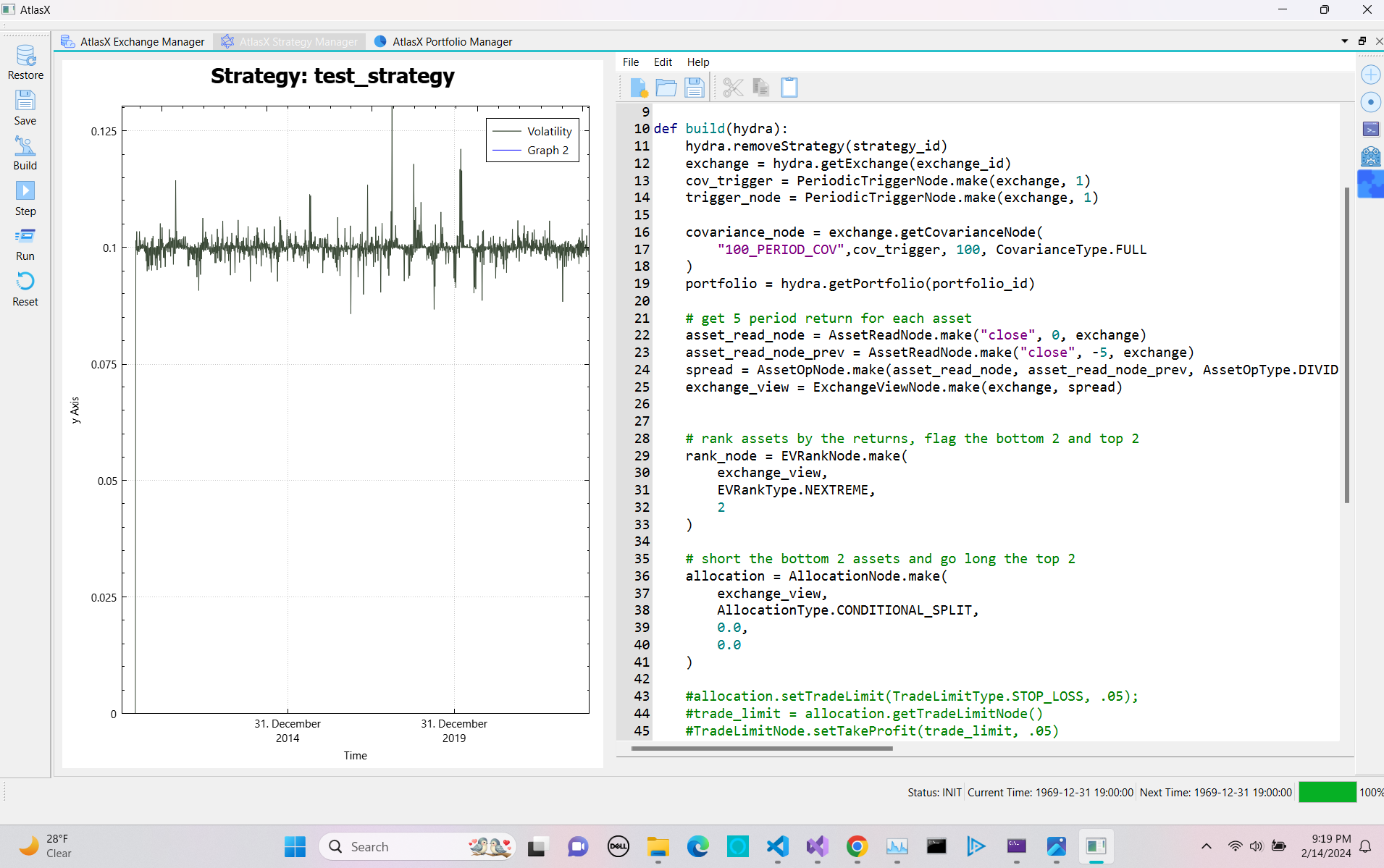
Task: Run the strategy backtest
Action: coord(25,237)
